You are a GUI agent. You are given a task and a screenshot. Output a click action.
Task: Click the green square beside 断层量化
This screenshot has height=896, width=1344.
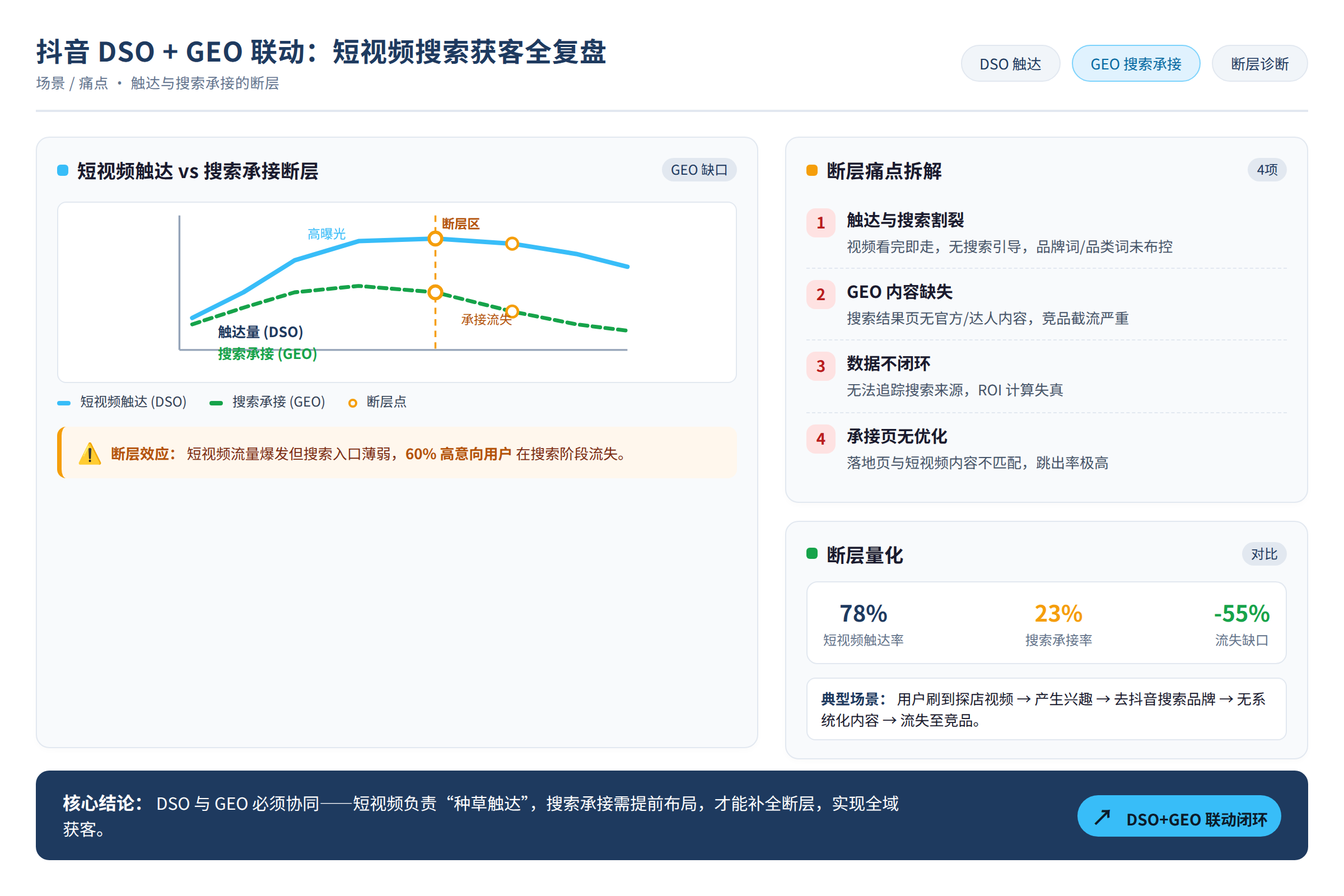812,553
